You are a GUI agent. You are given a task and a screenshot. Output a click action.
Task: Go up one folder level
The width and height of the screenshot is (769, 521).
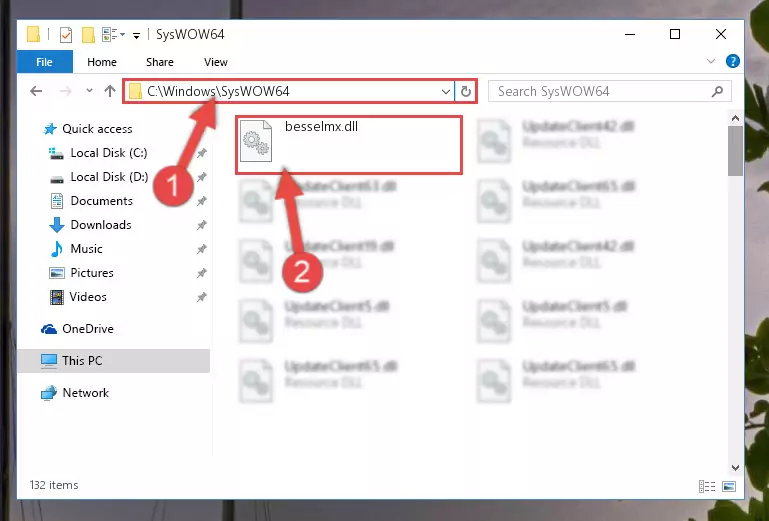coord(110,91)
